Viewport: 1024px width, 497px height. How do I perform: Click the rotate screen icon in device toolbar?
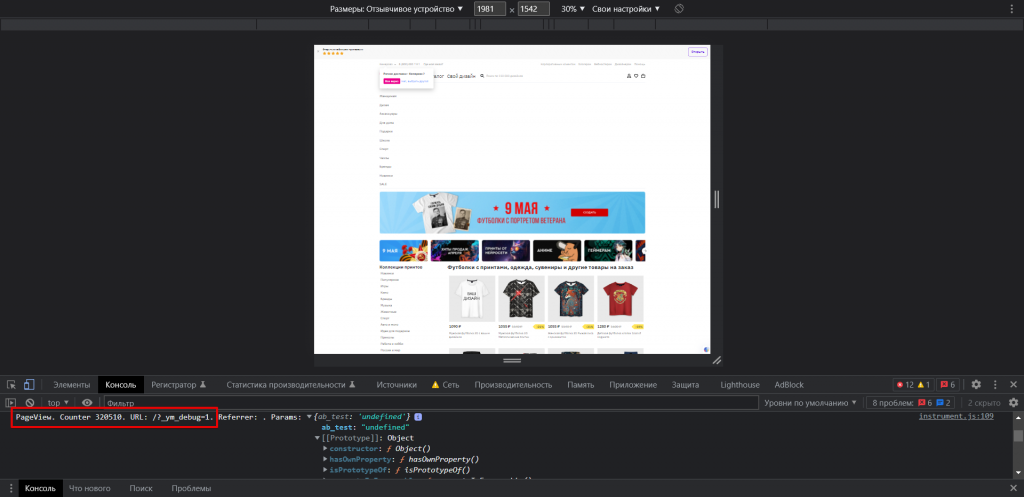coord(679,8)
